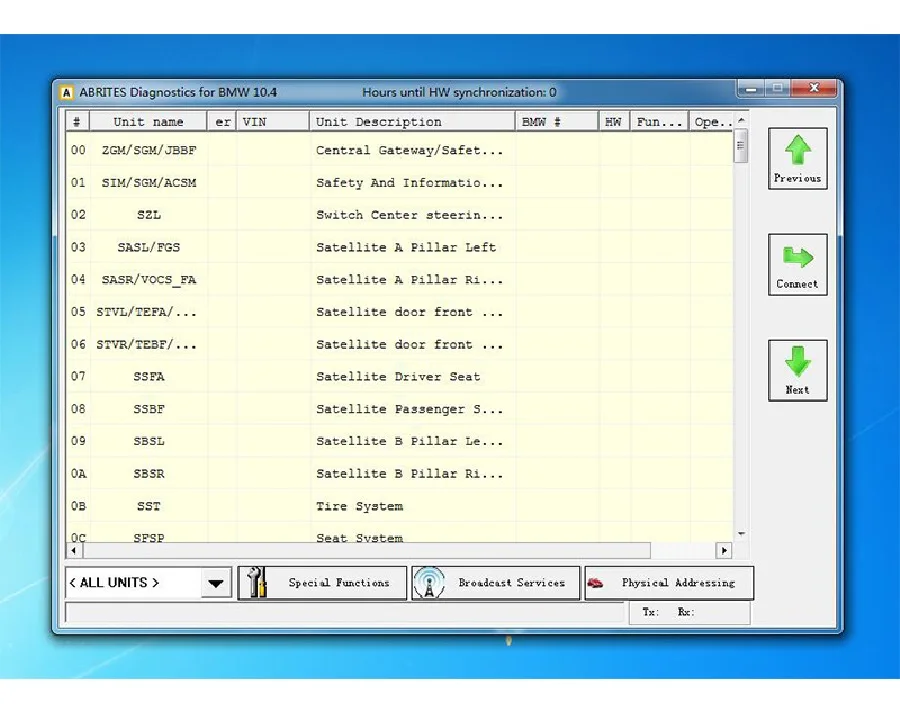Image resolution: width=900 pixels, height=711 pixels.
Task: Click 'Satellite B Pillar Le...' description
Action: (x=409, y=441)
